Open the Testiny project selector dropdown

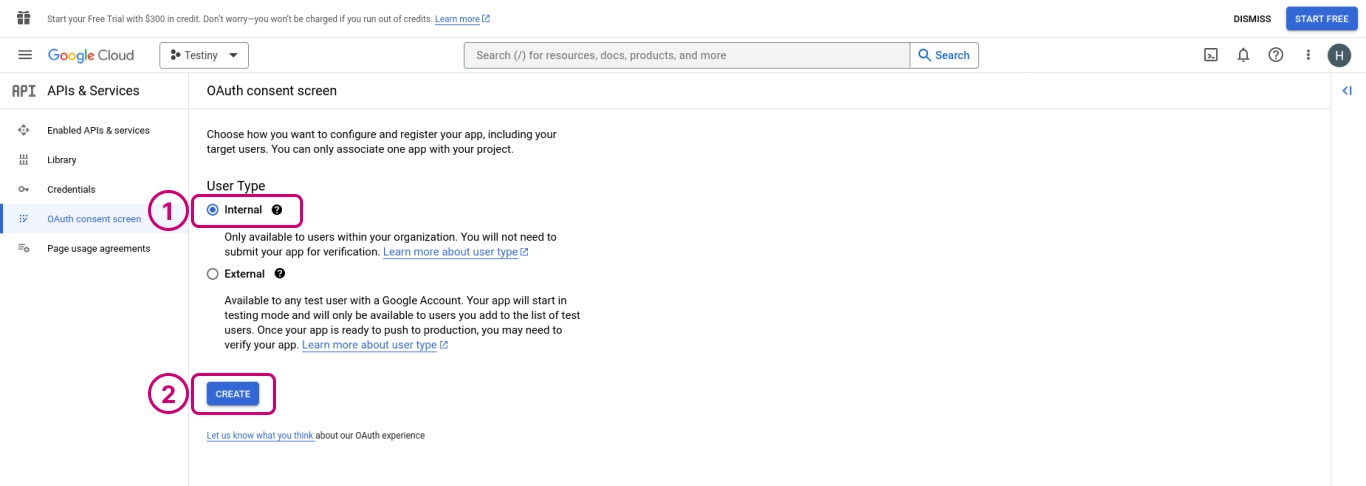click(x=204, y=55)
